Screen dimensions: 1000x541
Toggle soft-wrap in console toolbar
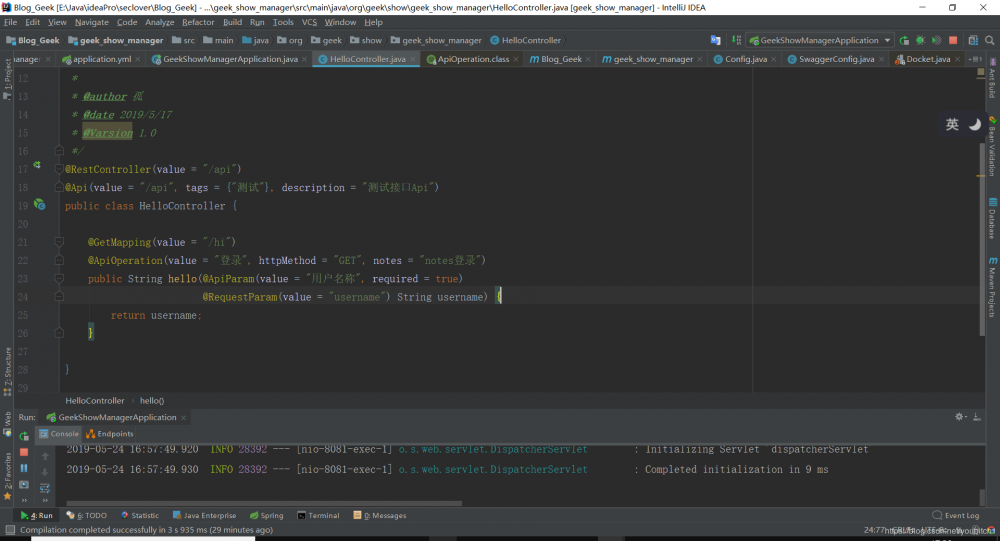coord(44,487)
